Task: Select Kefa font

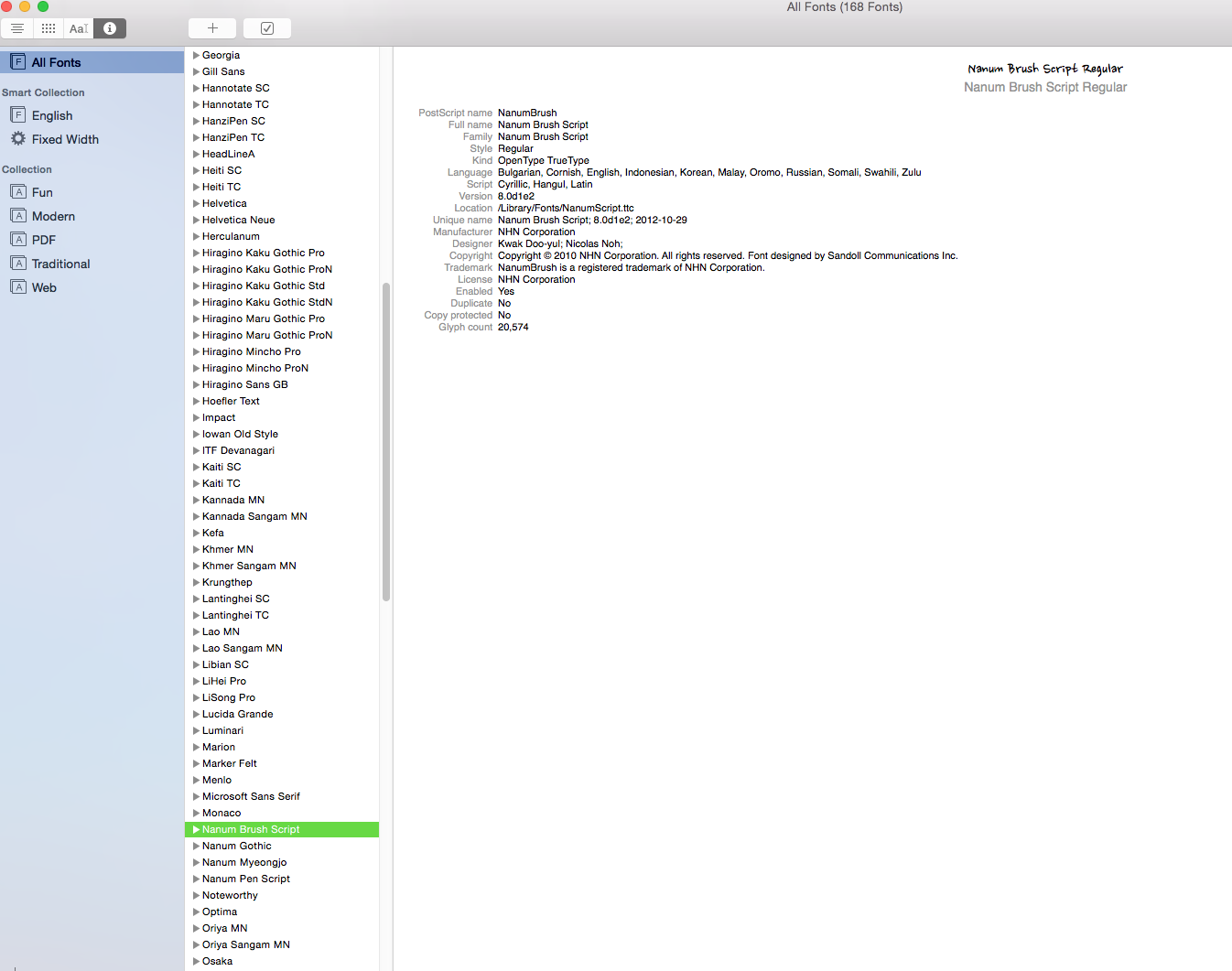Action: pyautogui.click(x=213, y=533)
